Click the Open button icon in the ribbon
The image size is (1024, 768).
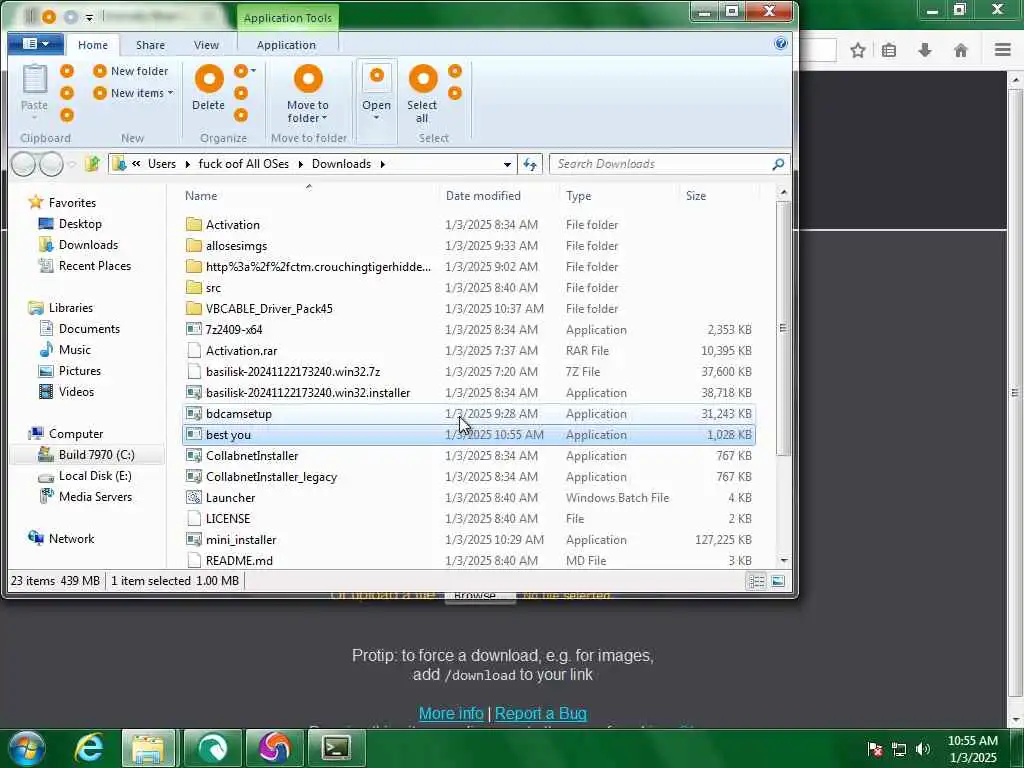tap(376, 77)
